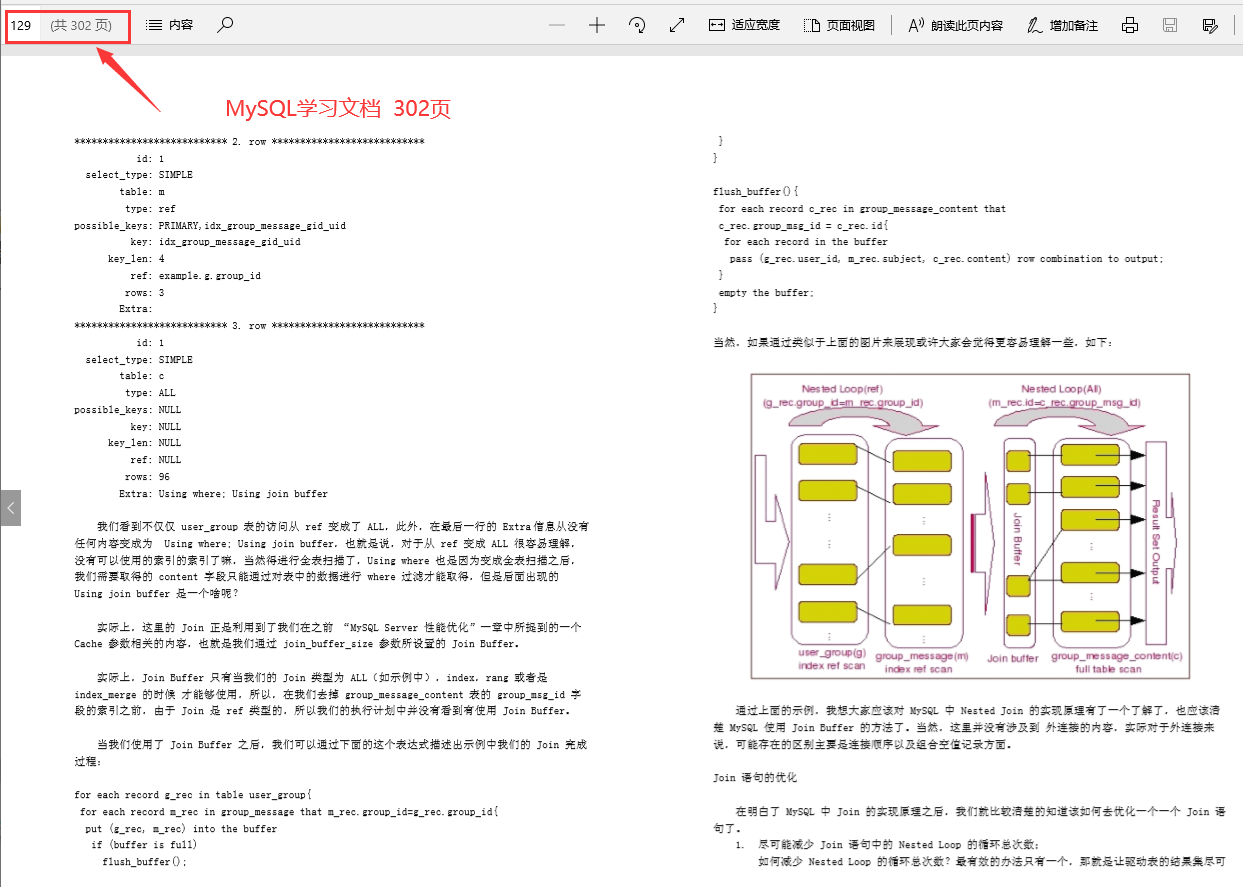
Task: Click the line 'put (g_rec, m_rec) into the buffer'
Action: point(181,829)
